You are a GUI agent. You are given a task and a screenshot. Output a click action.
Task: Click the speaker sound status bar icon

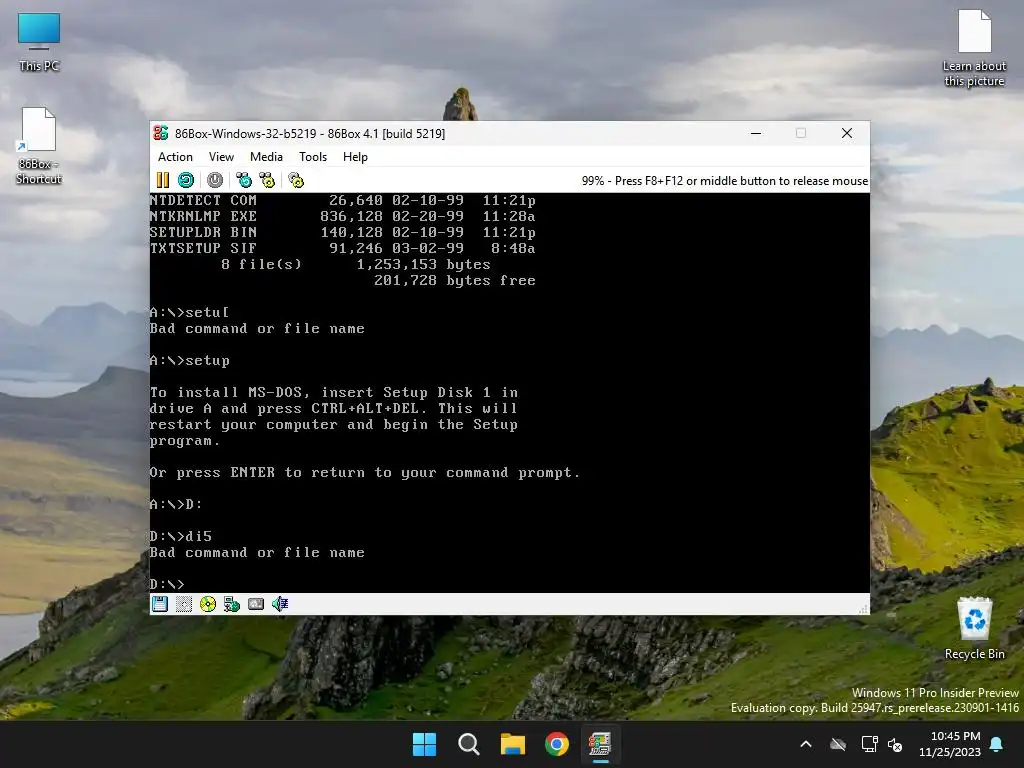tap(280, 604)
